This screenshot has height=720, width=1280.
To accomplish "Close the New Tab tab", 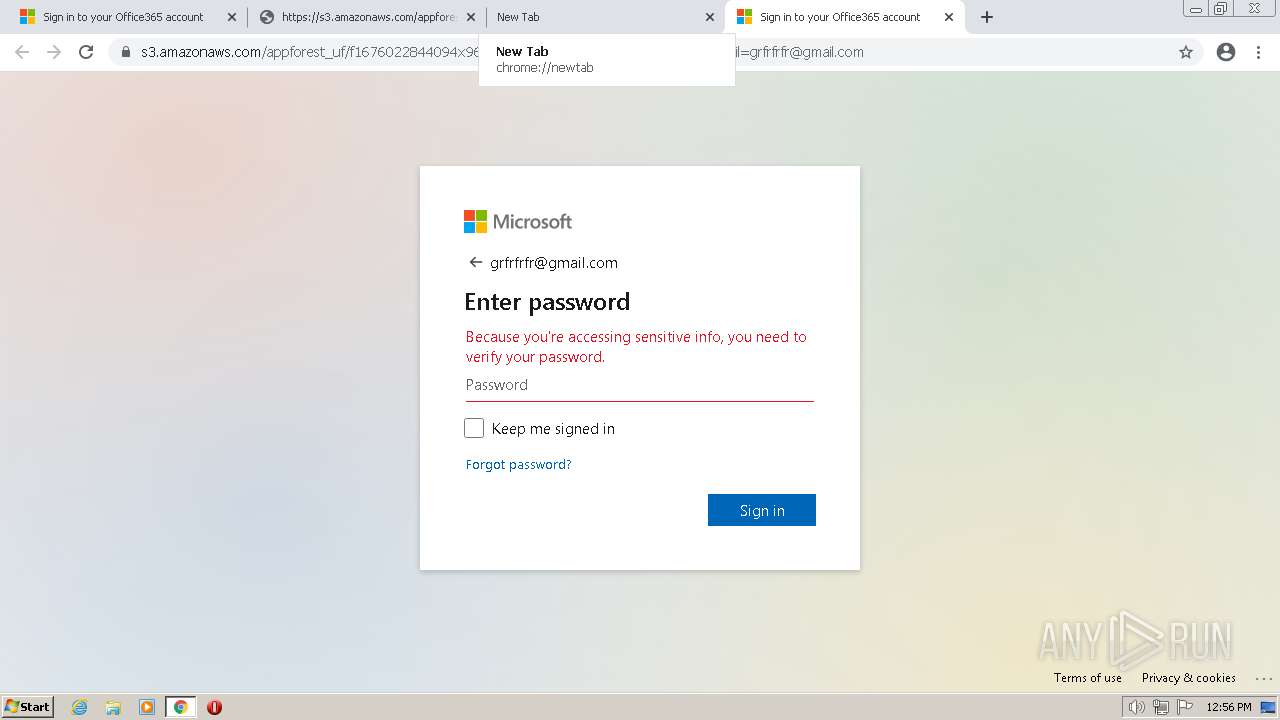I will point(710,17).
